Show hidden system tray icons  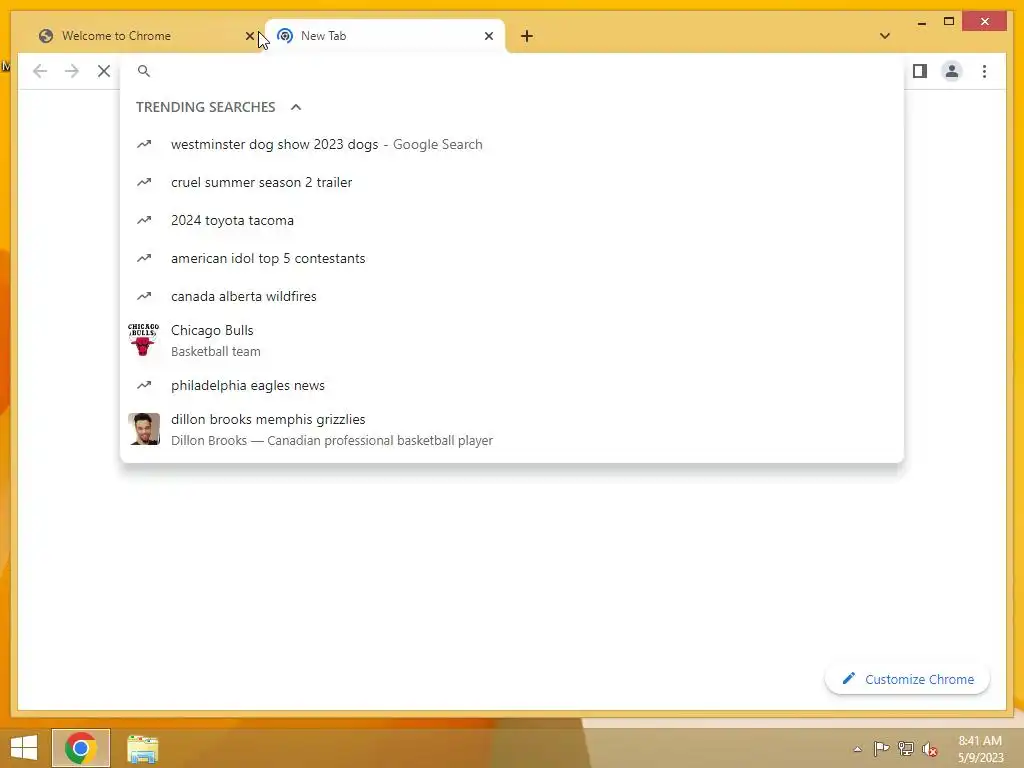point(857,749)
